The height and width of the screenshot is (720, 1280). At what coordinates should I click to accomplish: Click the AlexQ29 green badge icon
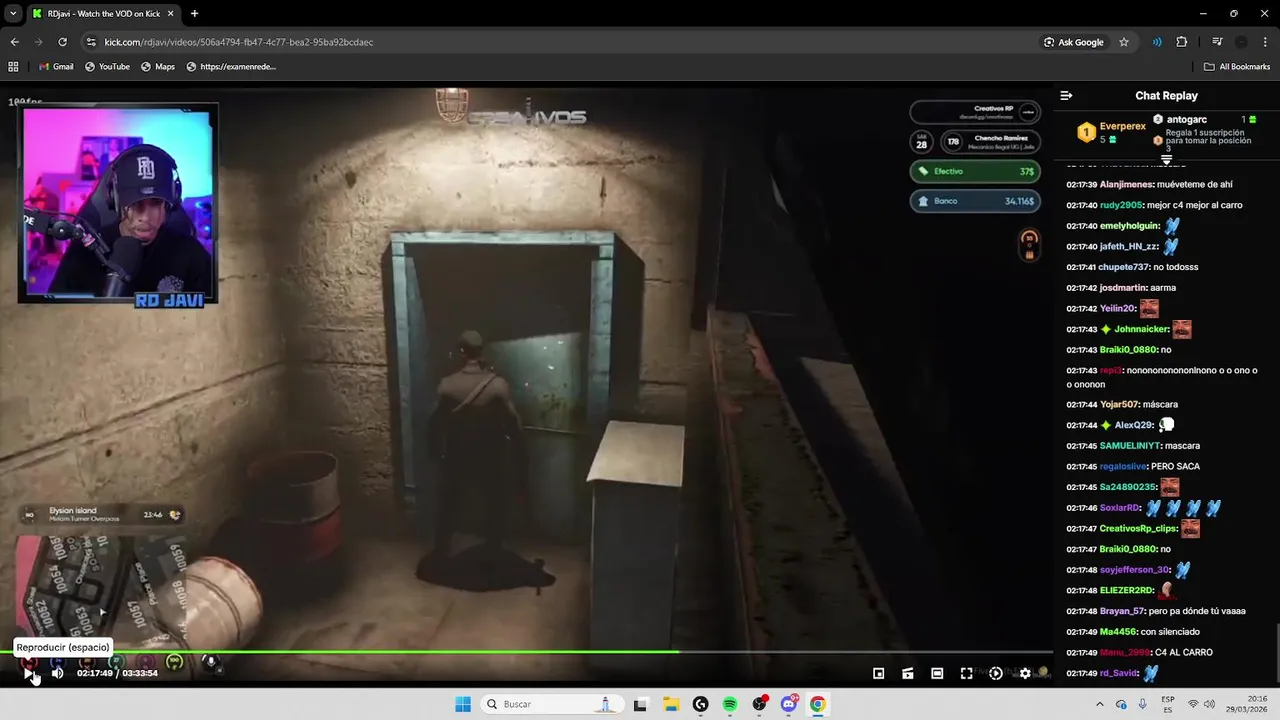click(x=1106, y=425)
